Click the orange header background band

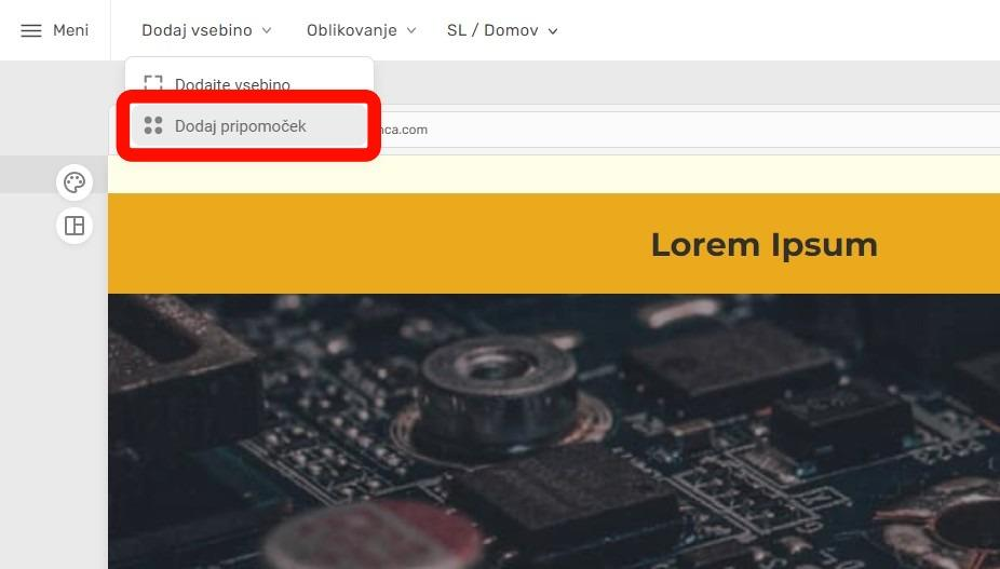pos(554,244)
